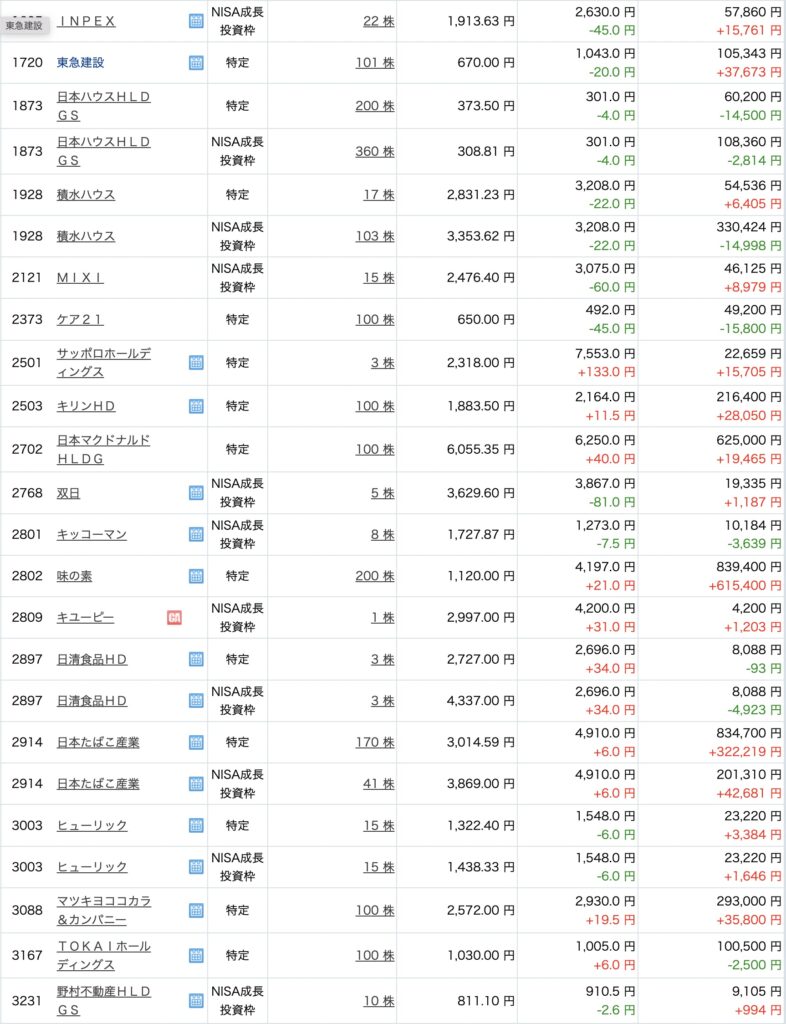786x1024 pixels.
Task: Click the 103 株 quantity for 積水ハウス
Action: coord(374,236)
